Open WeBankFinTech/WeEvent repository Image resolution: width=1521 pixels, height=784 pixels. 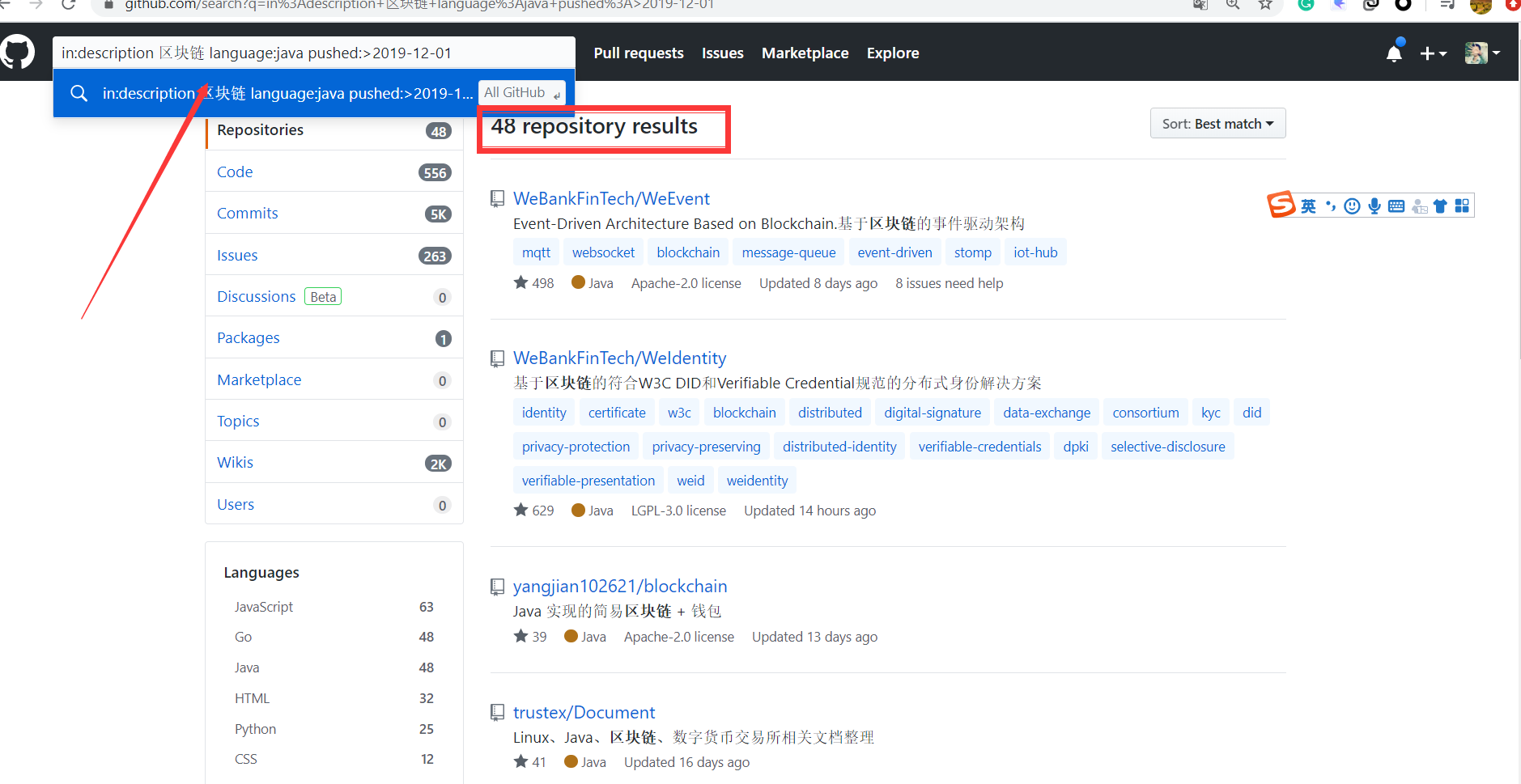point(611,198)
